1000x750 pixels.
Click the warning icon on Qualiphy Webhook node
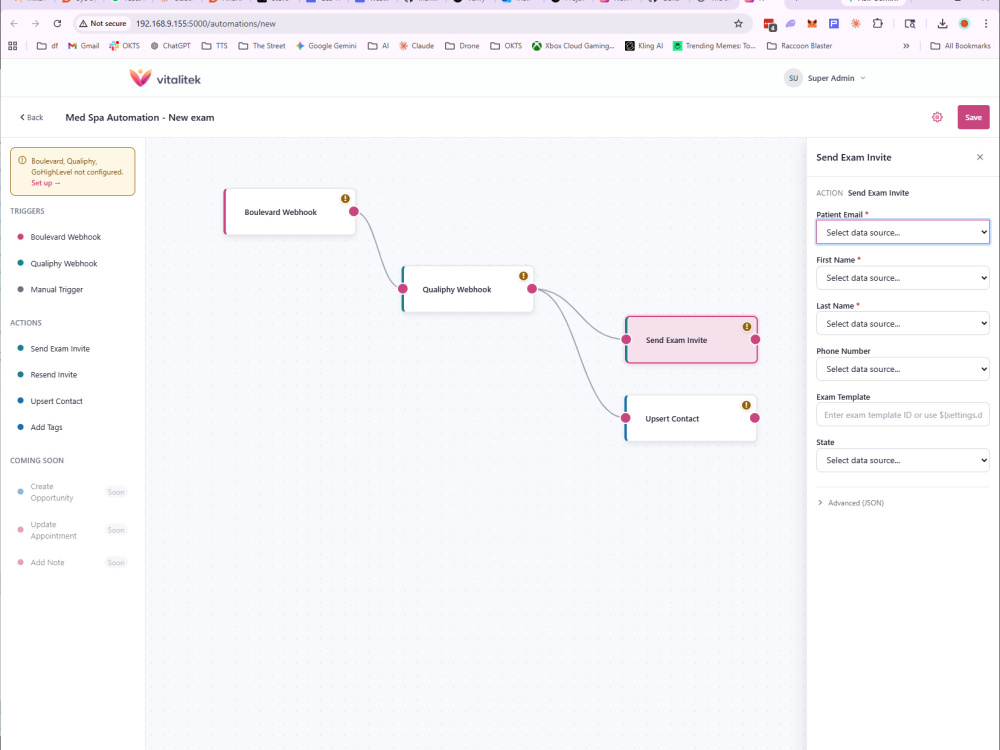[523, 276]
